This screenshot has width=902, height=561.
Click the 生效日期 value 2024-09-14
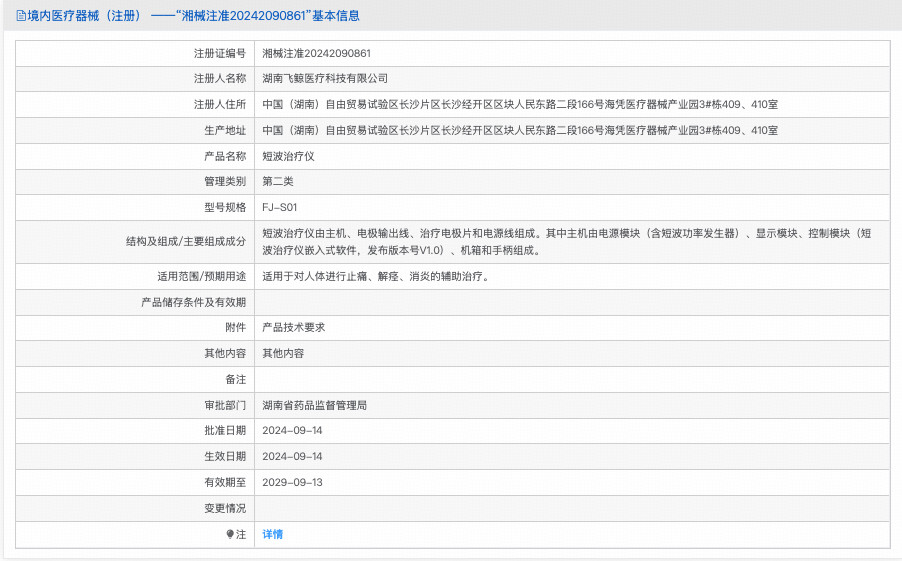click(292, 456)
